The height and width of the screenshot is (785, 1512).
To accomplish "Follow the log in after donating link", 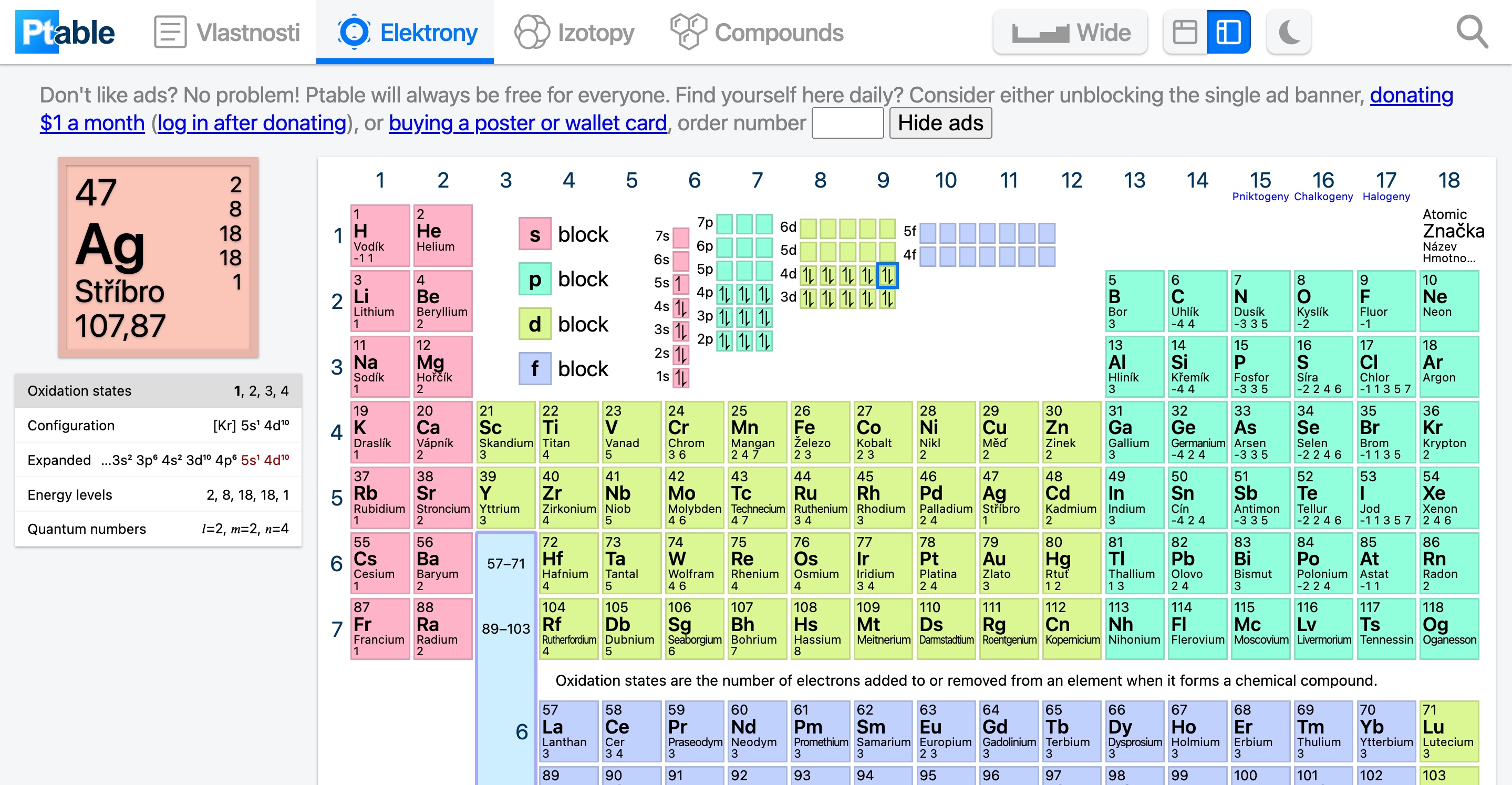I will 252,123.
